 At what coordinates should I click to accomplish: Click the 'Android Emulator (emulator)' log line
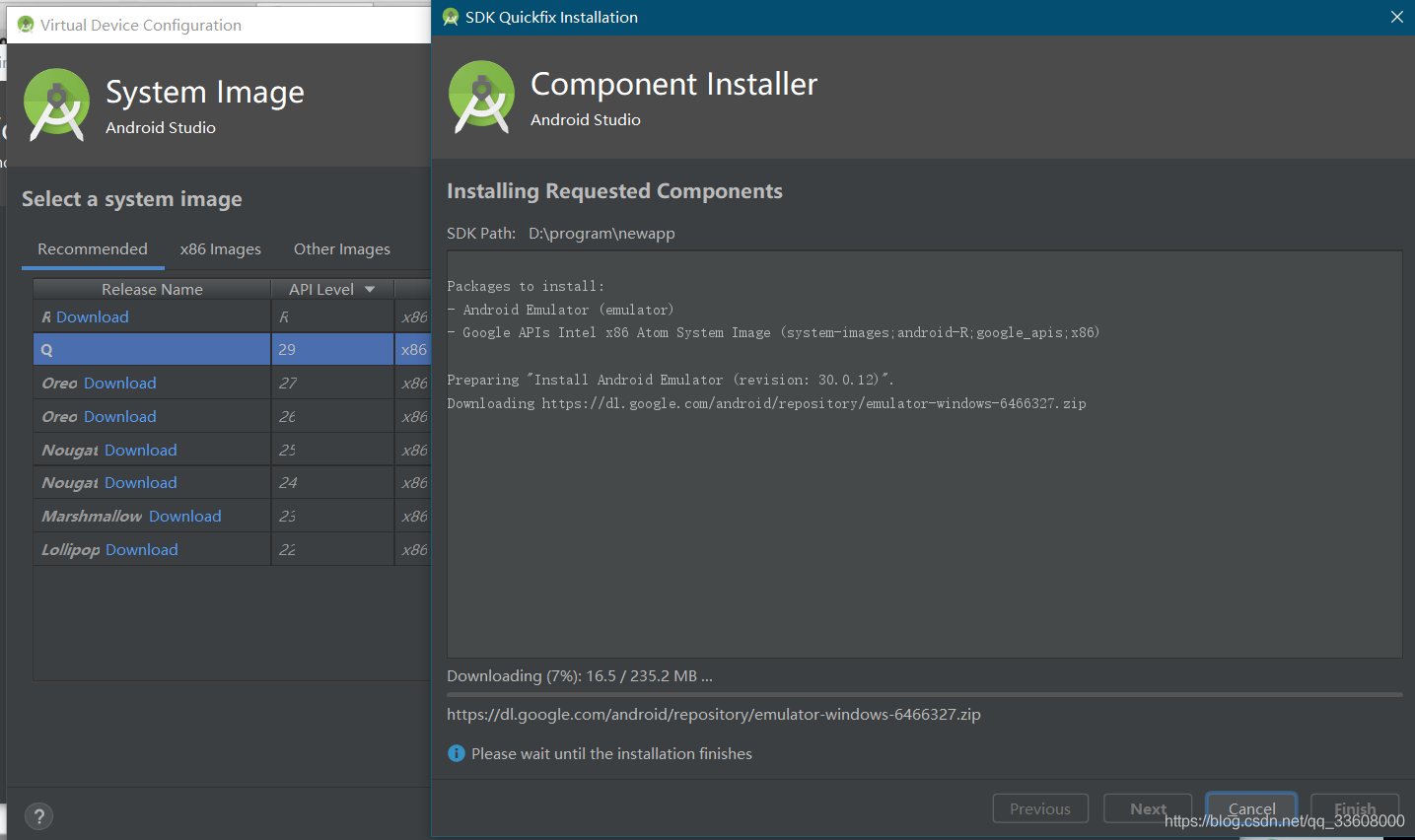pos(561,310)
